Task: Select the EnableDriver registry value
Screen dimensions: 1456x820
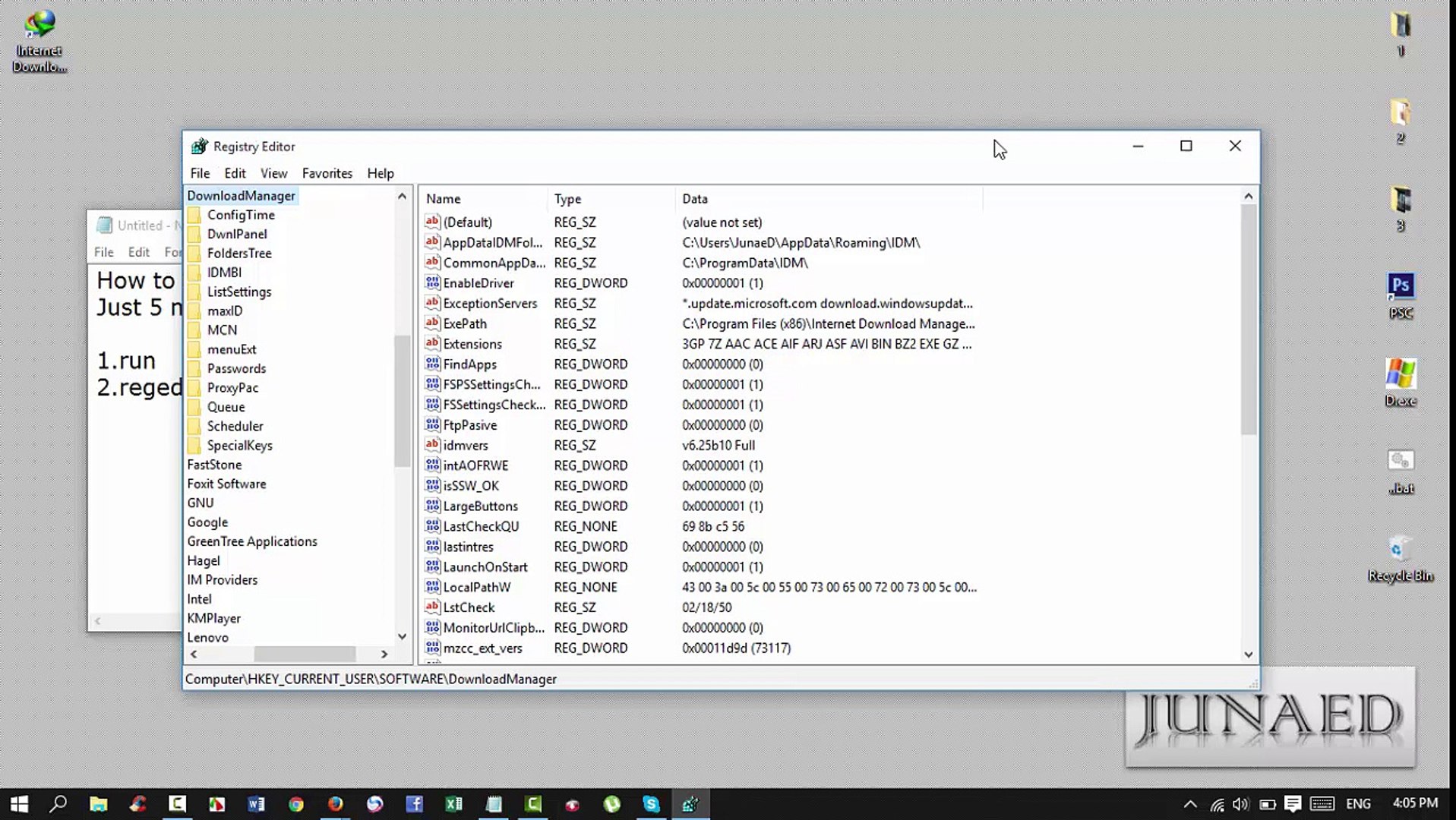Action: coord(478,282)
